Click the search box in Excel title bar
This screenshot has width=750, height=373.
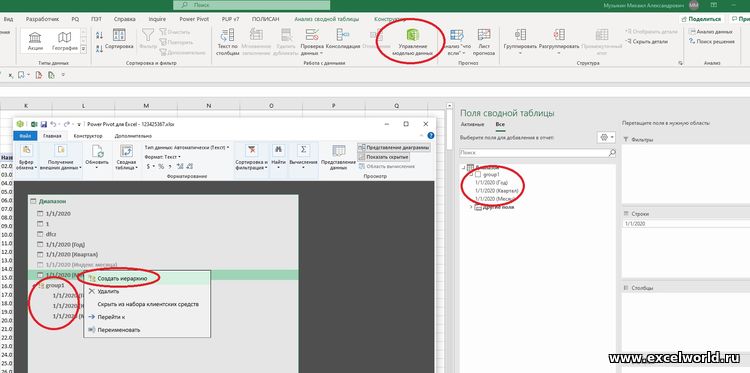[252, 5]
